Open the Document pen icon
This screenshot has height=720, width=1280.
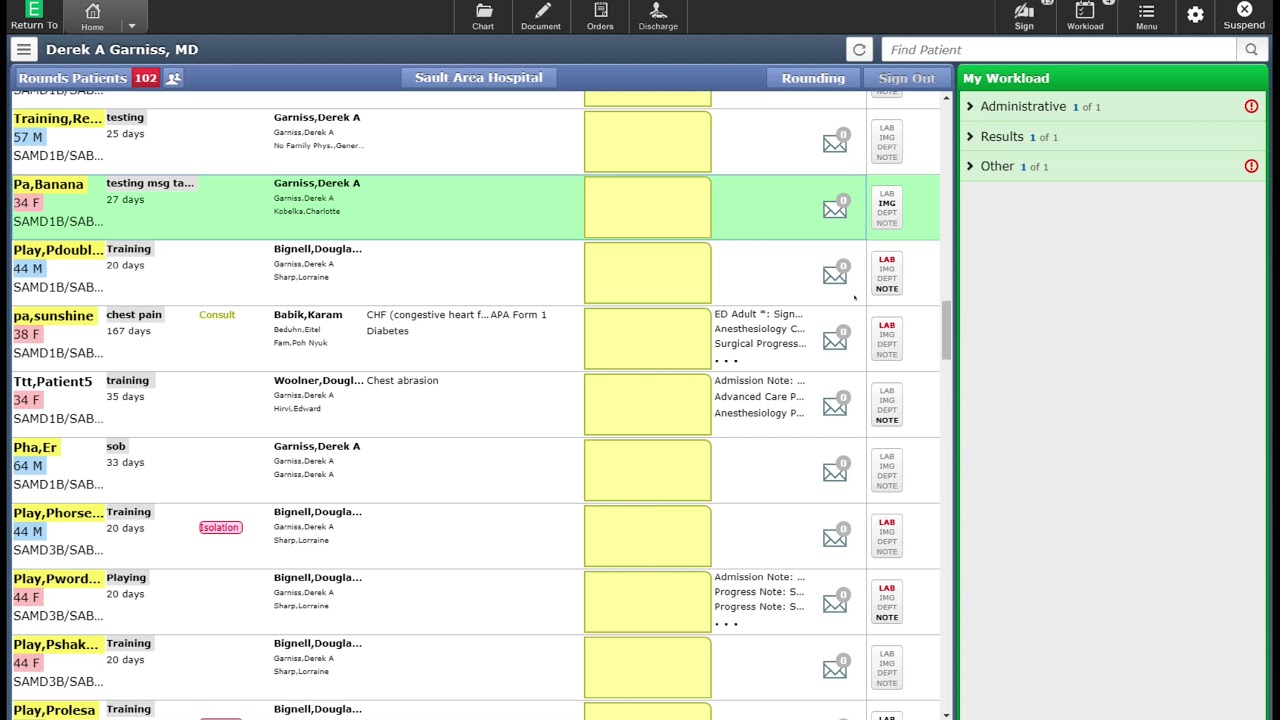[x=541, y=16]
